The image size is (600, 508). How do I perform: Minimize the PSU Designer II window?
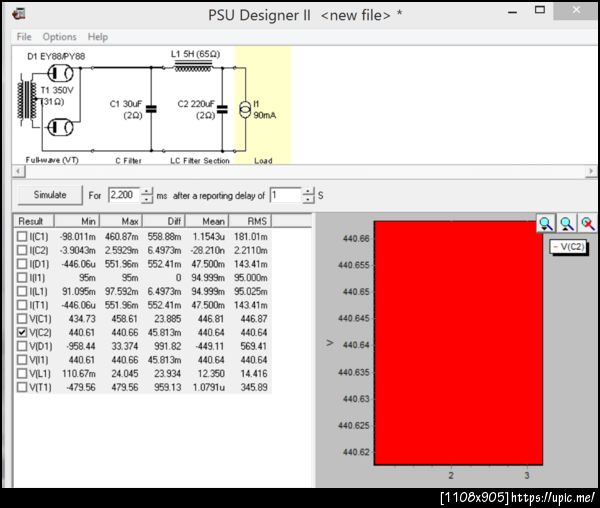click(x=512, y=11)
